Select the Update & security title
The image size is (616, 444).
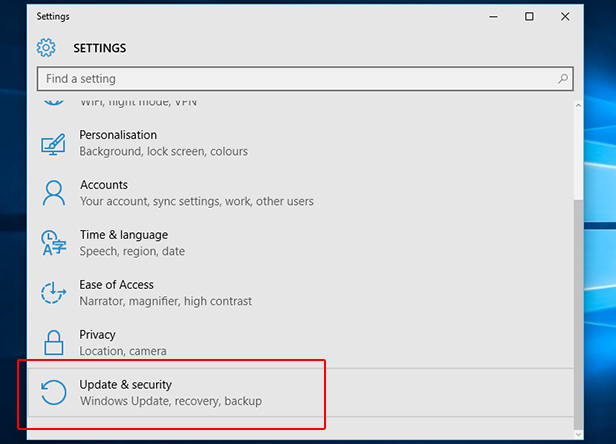(x=125, y=384)
